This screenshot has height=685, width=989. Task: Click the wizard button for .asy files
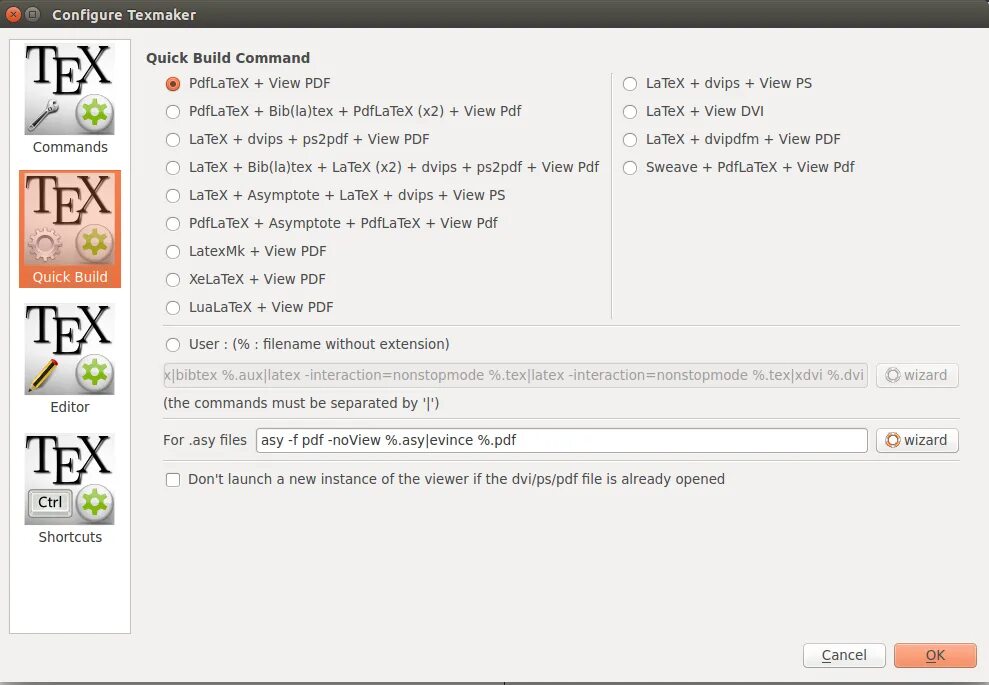tap(917, 440)
